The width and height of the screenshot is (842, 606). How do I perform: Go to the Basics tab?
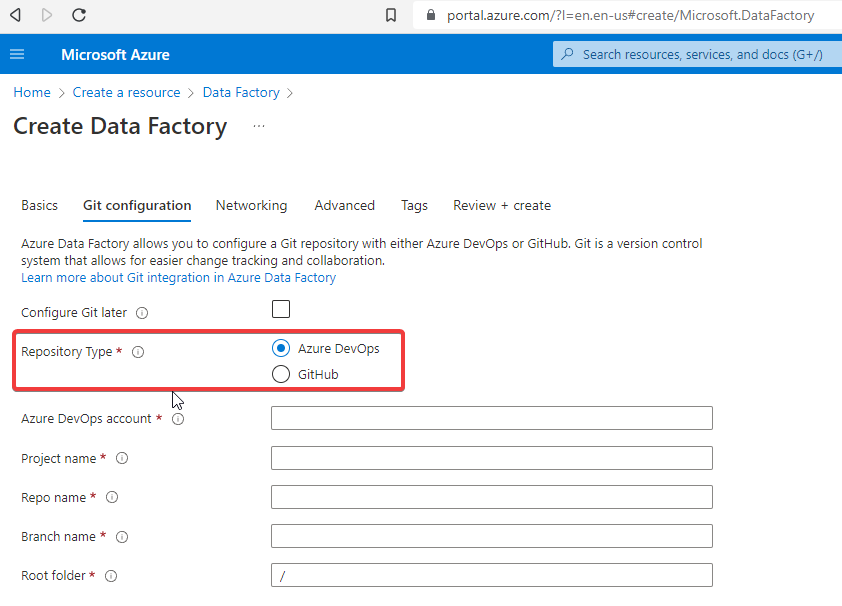tap(39, 205)
